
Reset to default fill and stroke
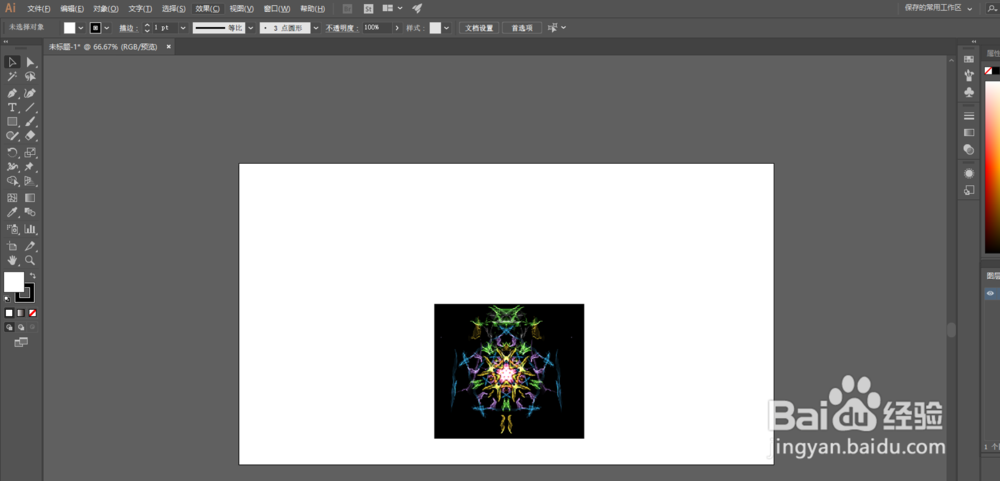point(7,299)
